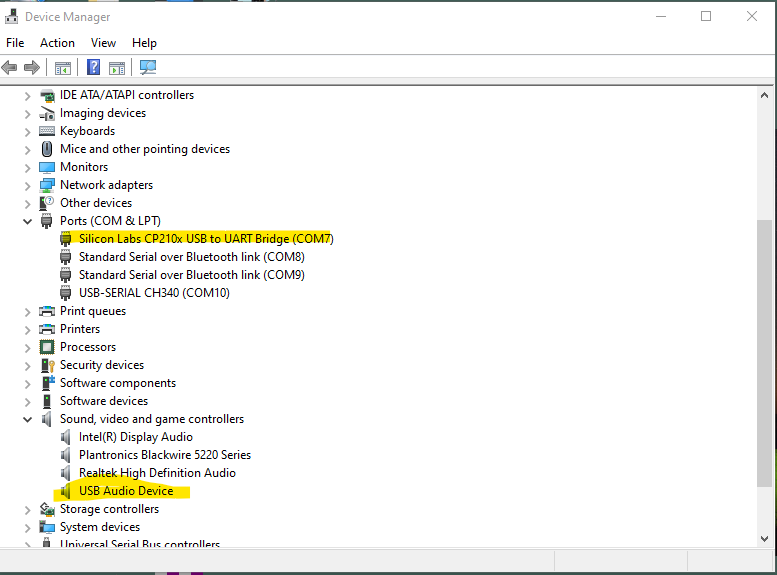
Task: Expand IDE ATA/ATAPI controllers node
Action: tap(27, 96)
